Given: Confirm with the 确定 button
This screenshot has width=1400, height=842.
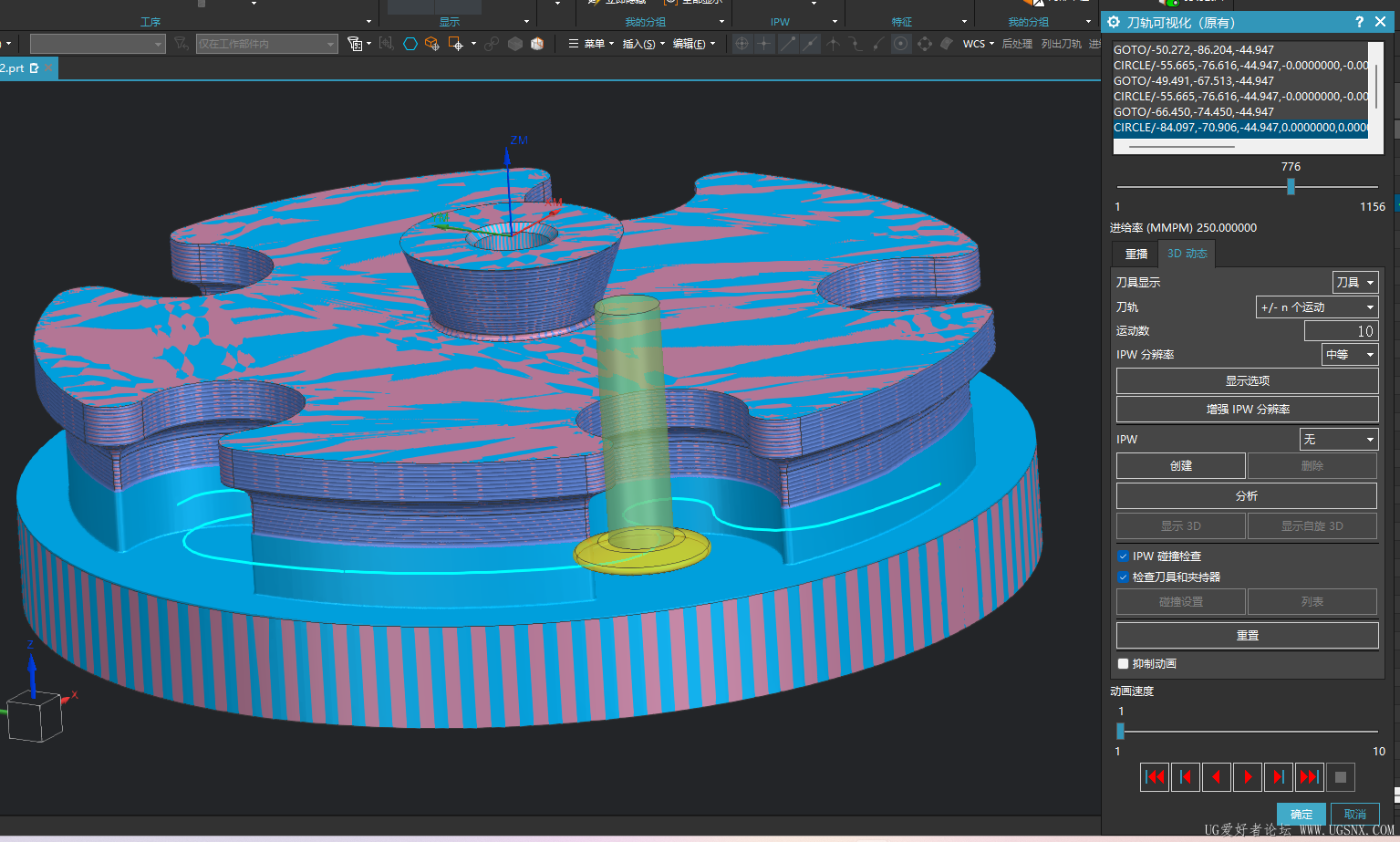Looking at the screenshot, I should pyautogui.click(x=1301, y=815).
